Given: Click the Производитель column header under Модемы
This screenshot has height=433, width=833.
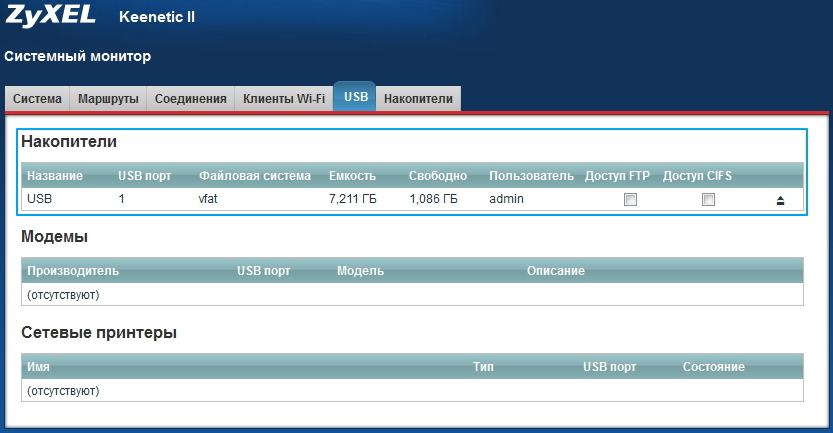Looking at the screenshot, I should (73, 271).
